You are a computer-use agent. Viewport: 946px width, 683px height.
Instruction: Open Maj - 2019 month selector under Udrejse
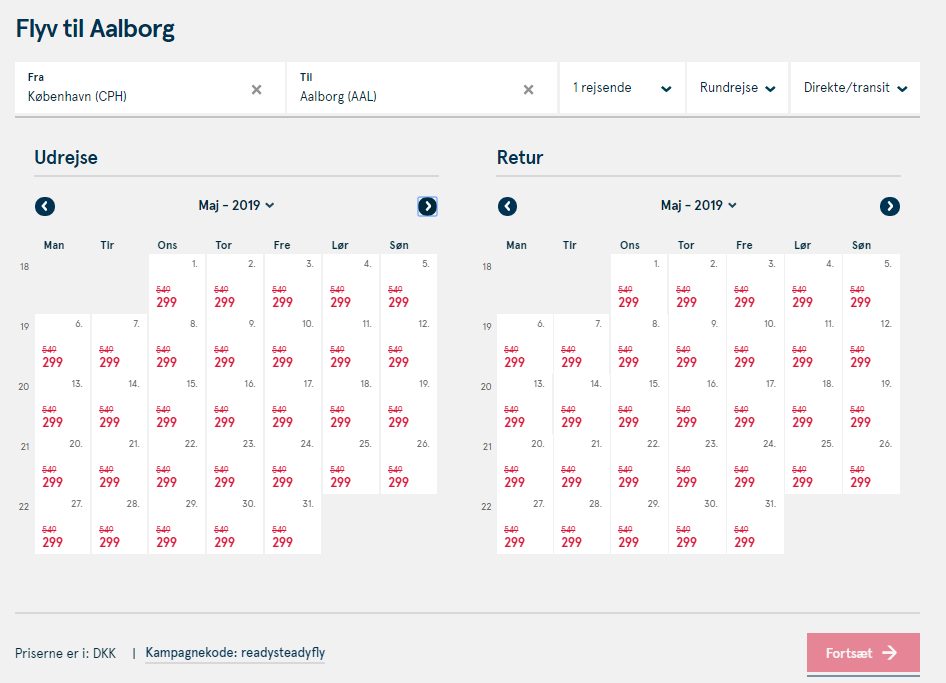click(x=236, y=205)
